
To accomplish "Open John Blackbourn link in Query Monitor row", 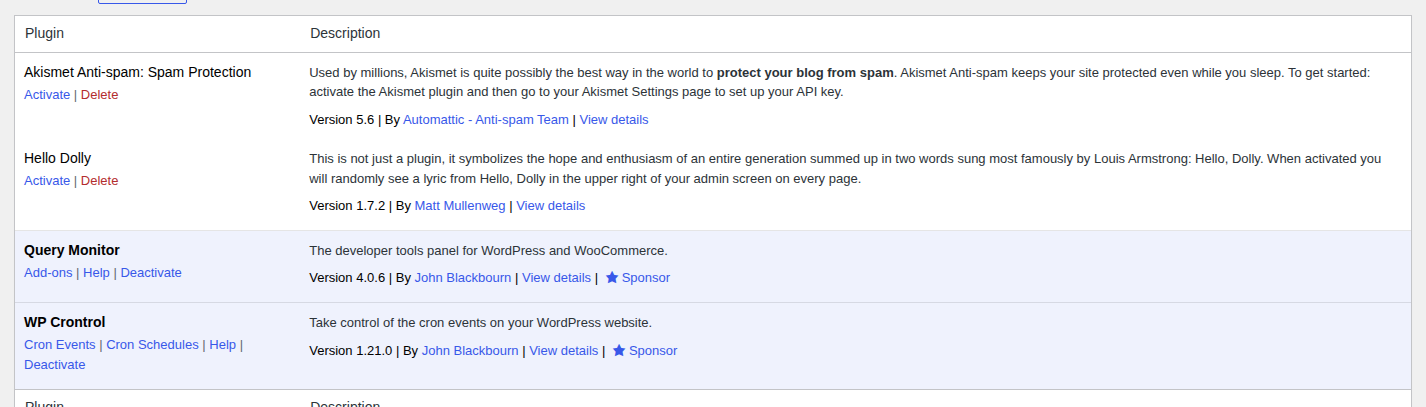I will click(x=463, y=278).
